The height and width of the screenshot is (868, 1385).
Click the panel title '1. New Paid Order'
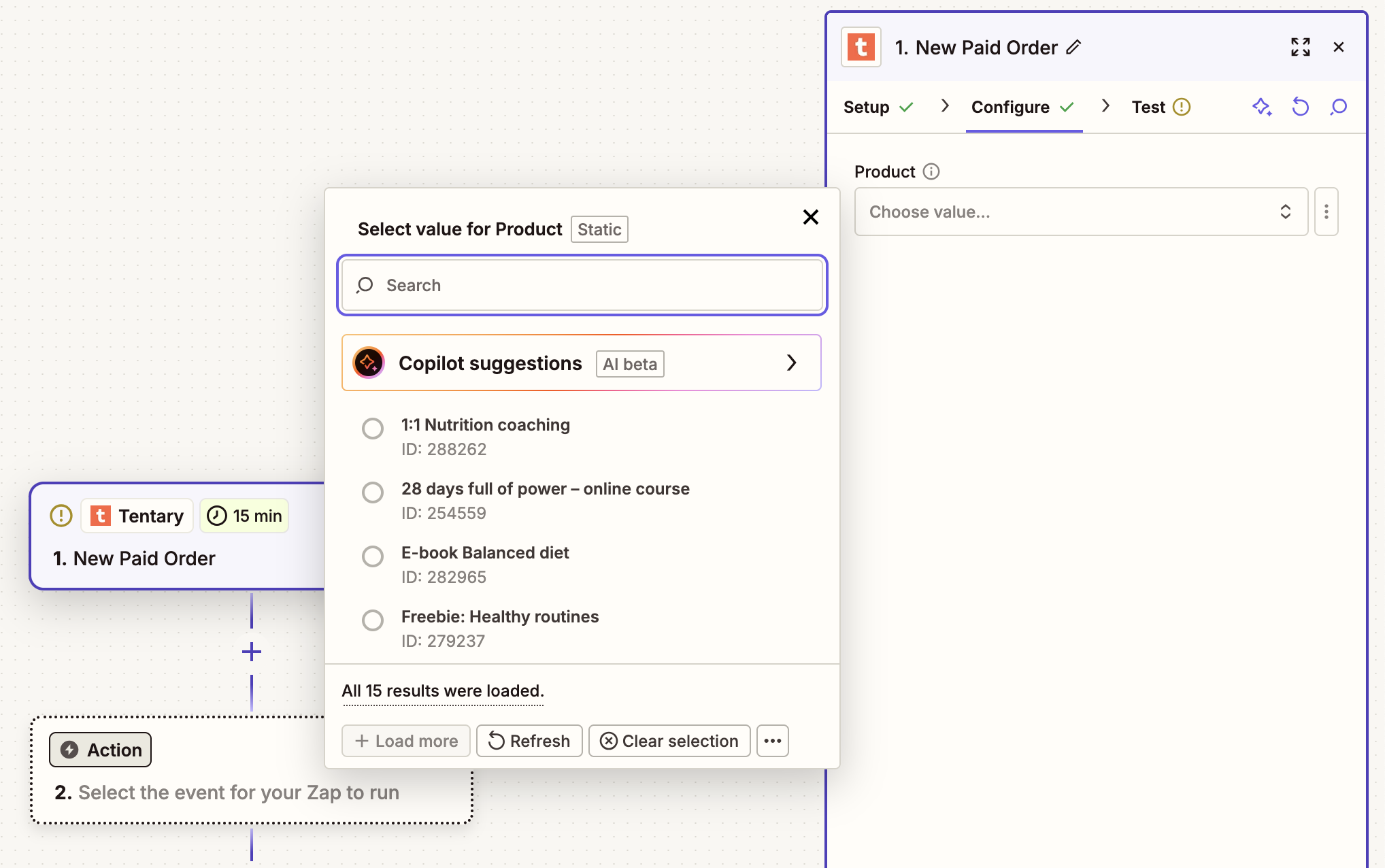(976, 48)
